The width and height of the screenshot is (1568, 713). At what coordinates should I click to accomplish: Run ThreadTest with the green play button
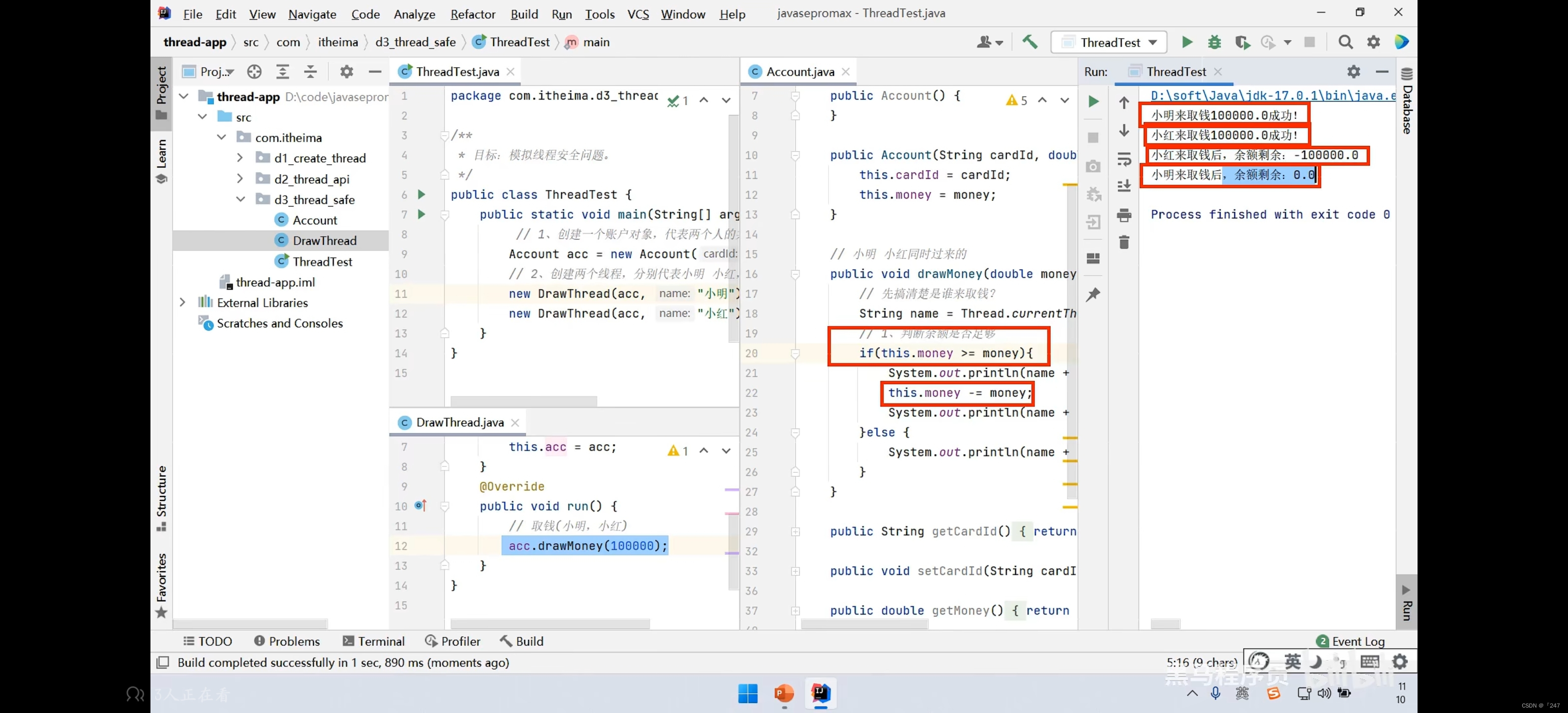point(1187,42)
